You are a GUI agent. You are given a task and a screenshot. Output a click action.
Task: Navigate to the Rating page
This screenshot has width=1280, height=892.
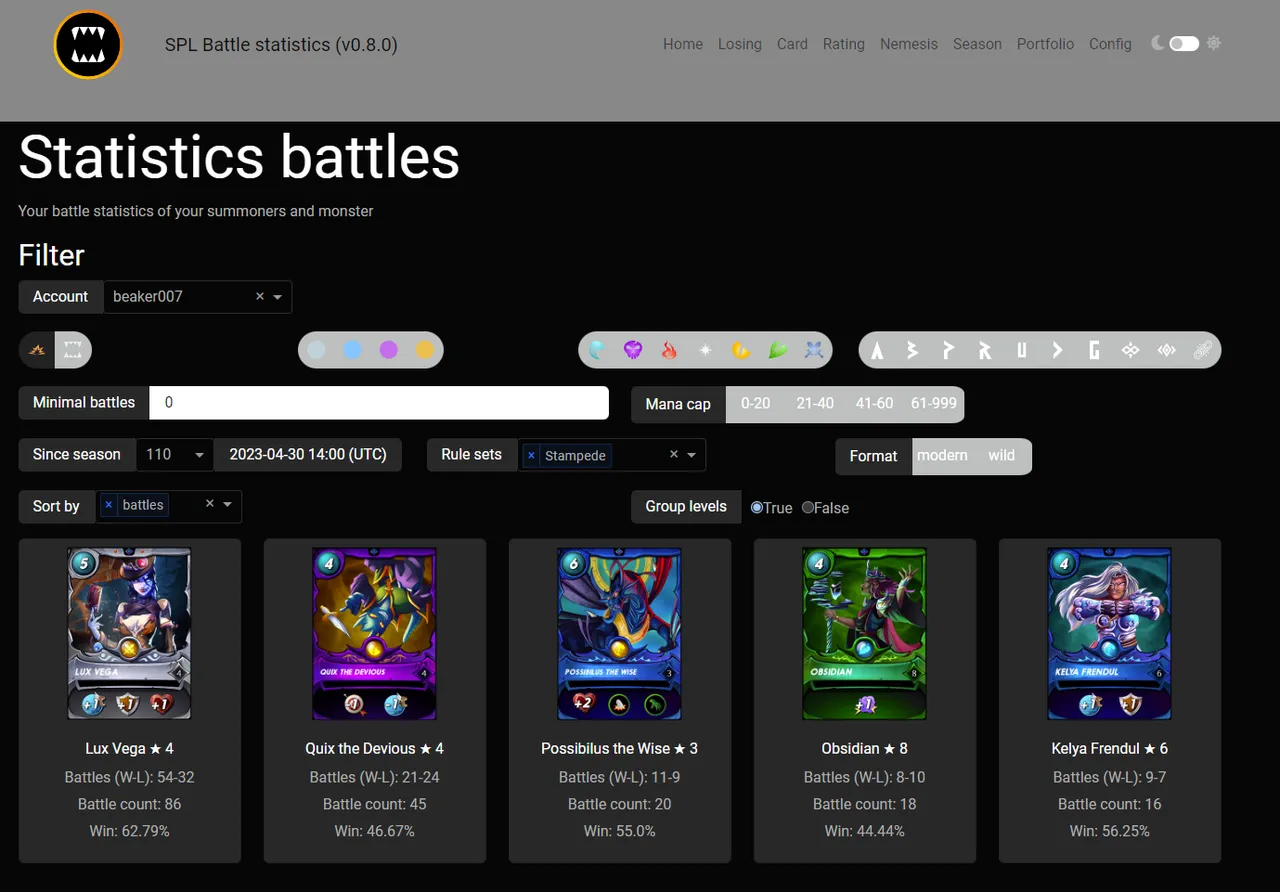pos(844,44)
